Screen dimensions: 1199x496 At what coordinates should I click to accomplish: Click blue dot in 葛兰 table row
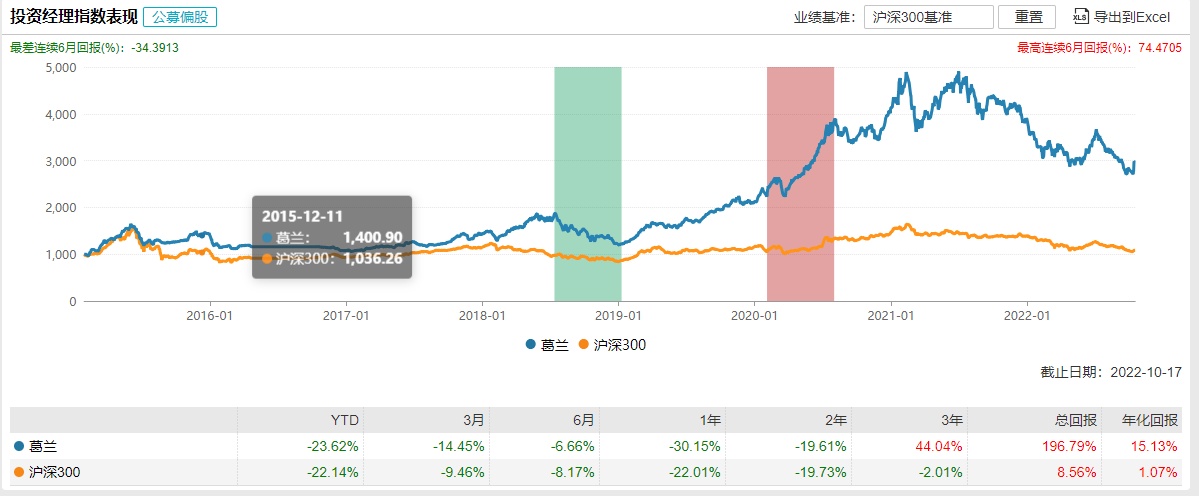17,446
